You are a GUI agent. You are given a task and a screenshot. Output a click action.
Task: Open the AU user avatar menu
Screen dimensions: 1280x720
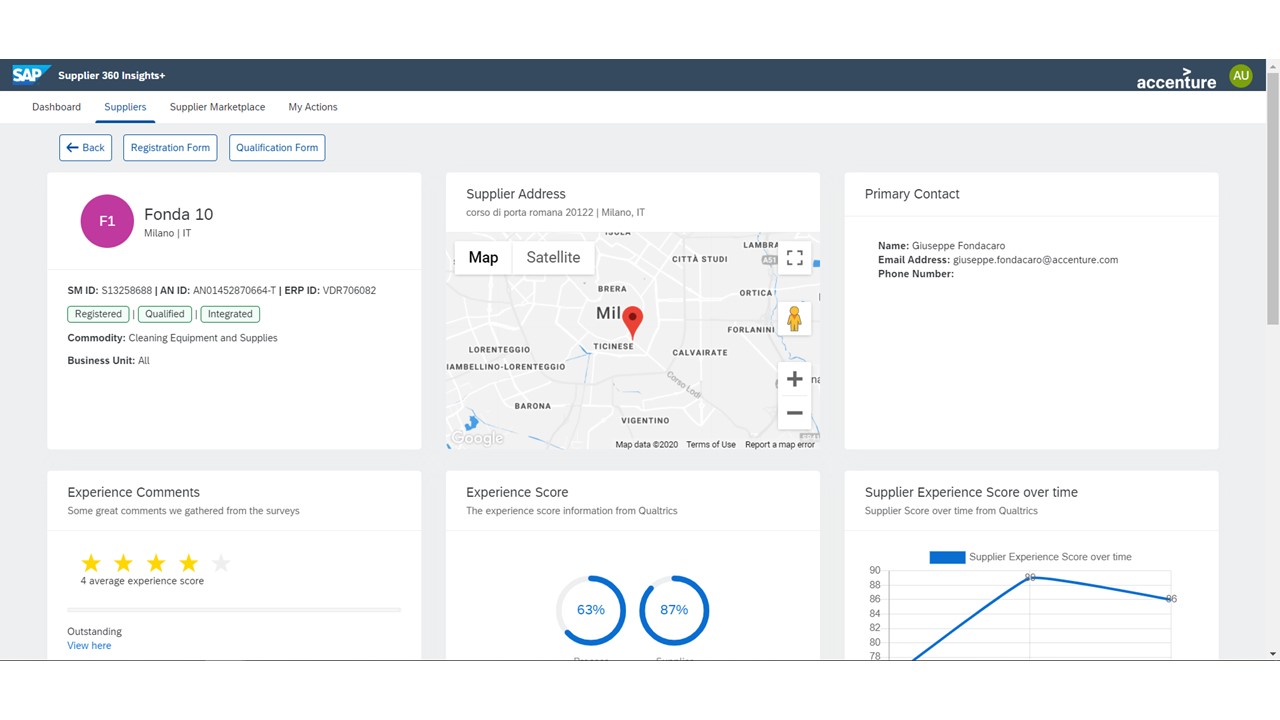pos(1240,74)
